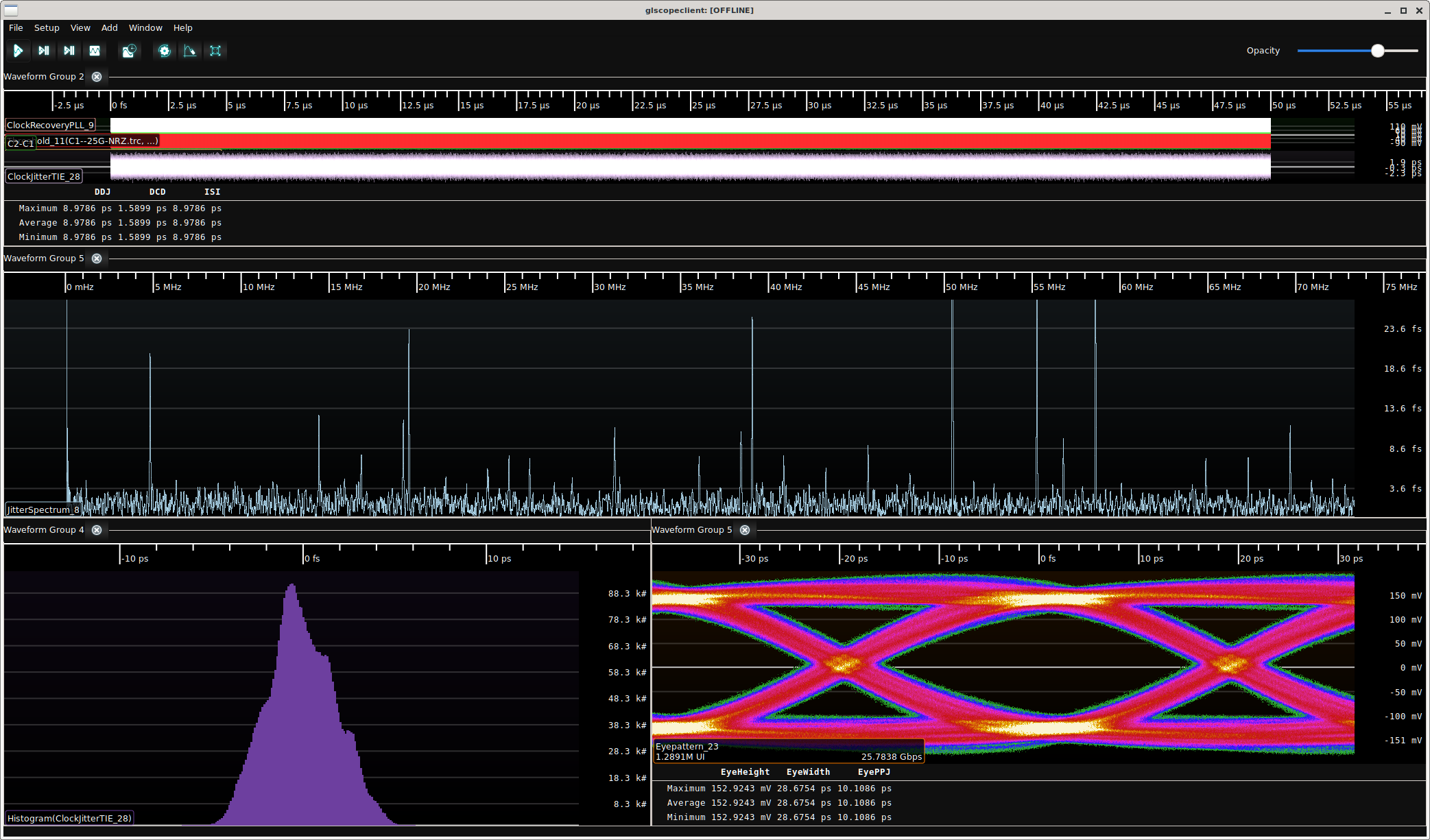Close Waveform Group 5 above the jitter spectrum
Image resolution: width=1430 pixels, height=840 pixels.
97,259
